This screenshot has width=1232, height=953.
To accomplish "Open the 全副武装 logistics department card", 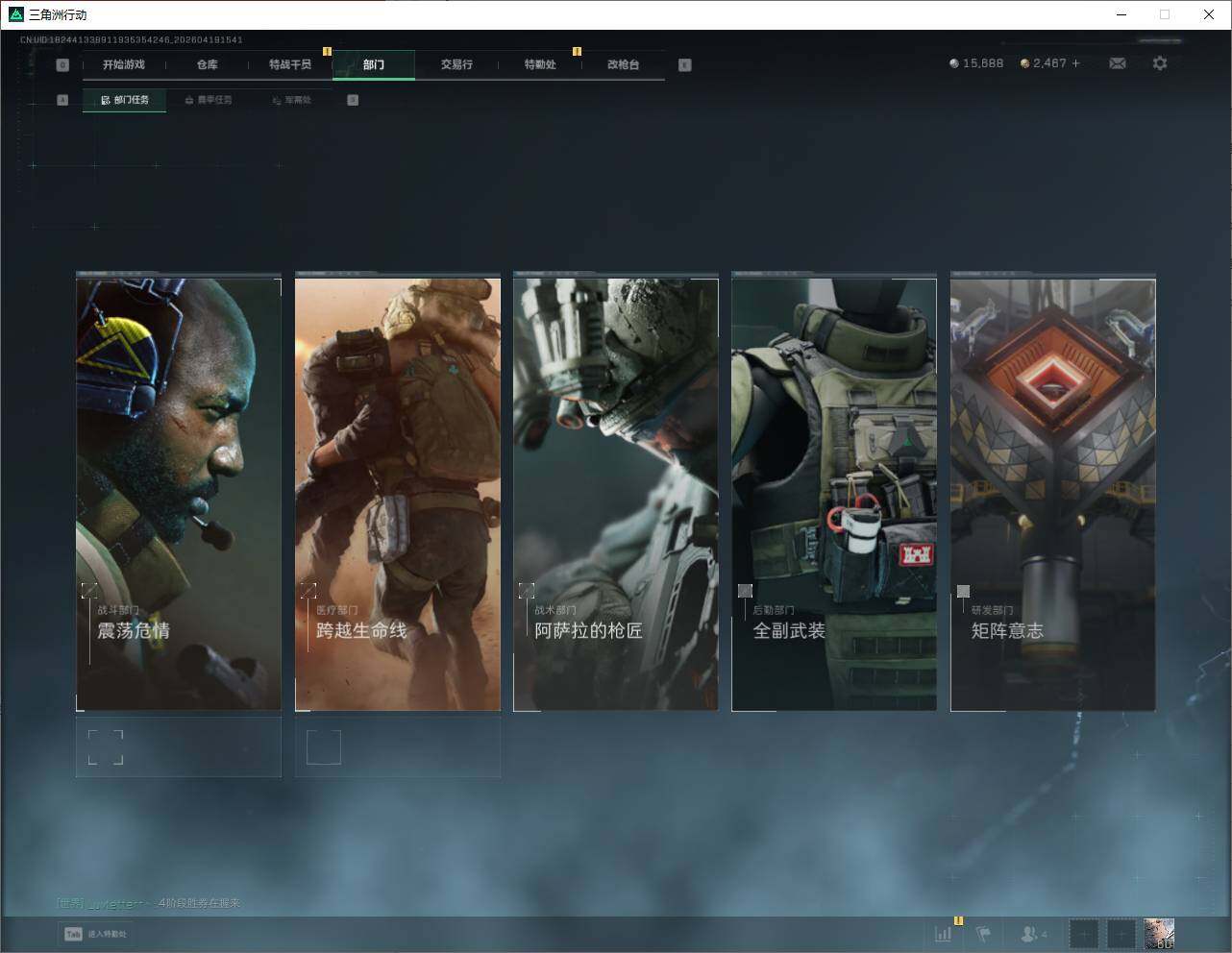I will [x=834, y=495].
